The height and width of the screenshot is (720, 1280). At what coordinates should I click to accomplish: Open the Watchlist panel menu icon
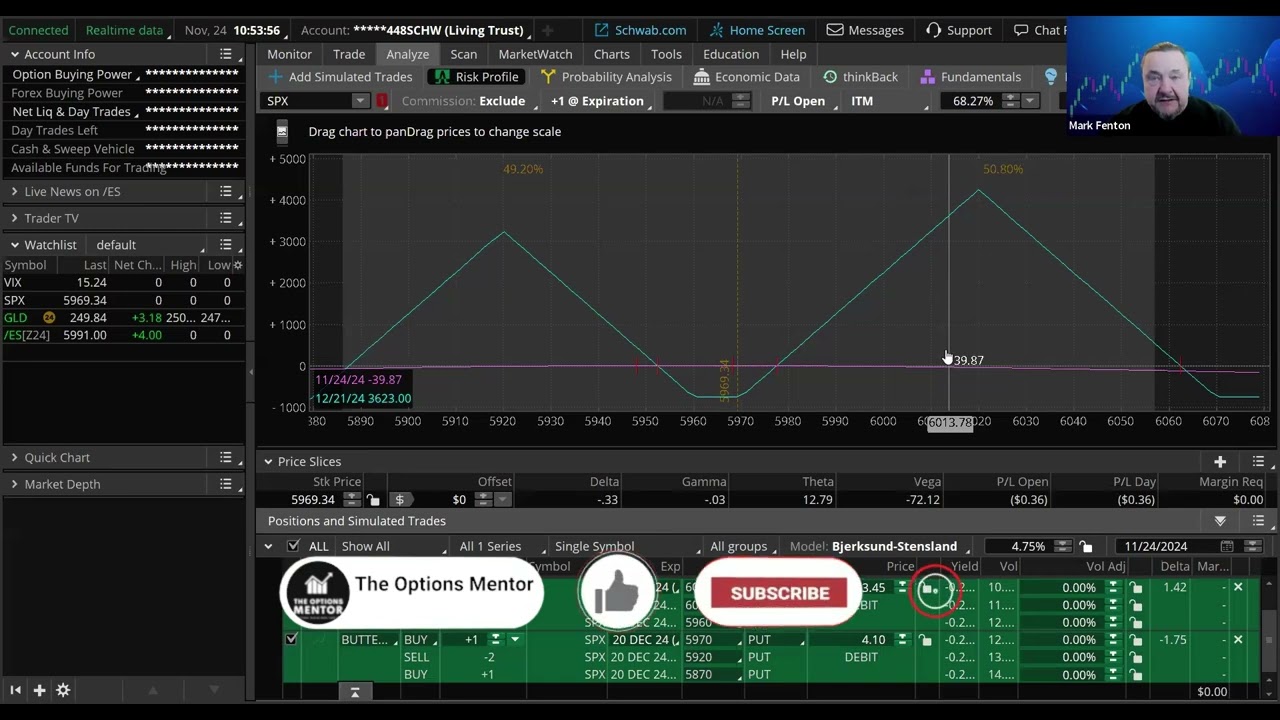[x=226, y=245]
